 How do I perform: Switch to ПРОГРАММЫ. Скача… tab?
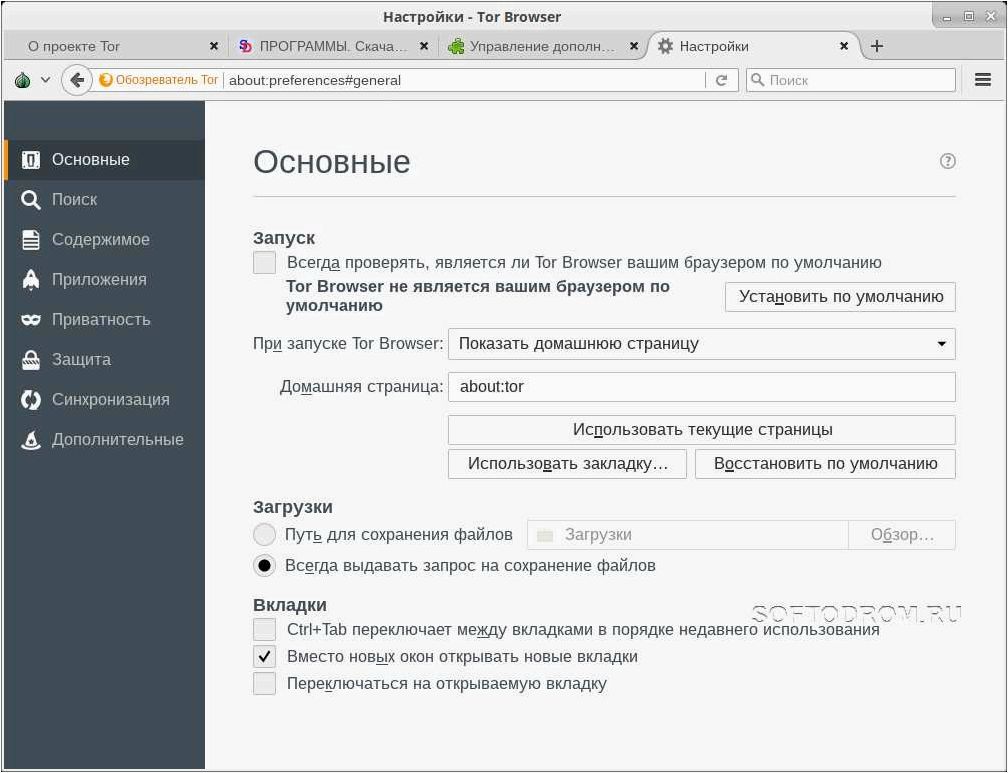coord(333,46)
